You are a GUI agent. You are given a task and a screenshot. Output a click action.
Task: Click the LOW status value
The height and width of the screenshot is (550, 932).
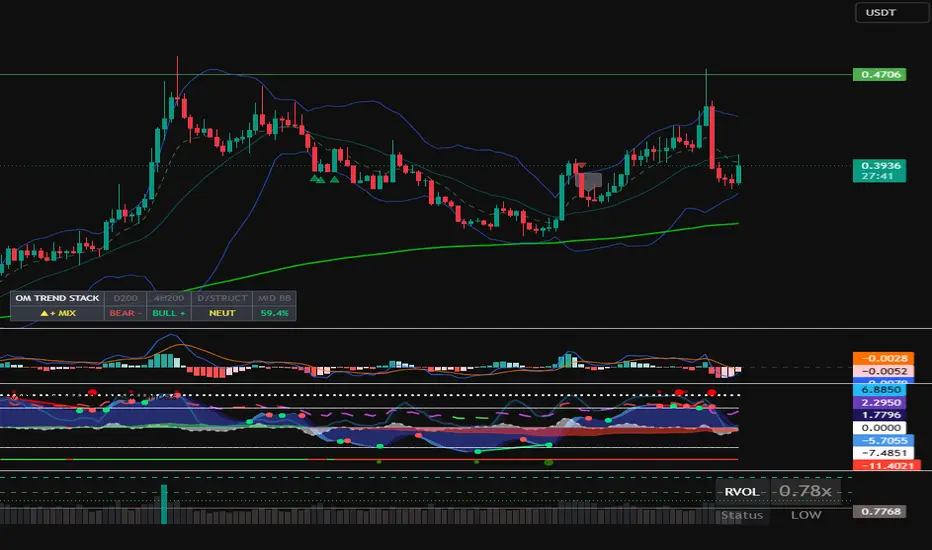(806, 516)
